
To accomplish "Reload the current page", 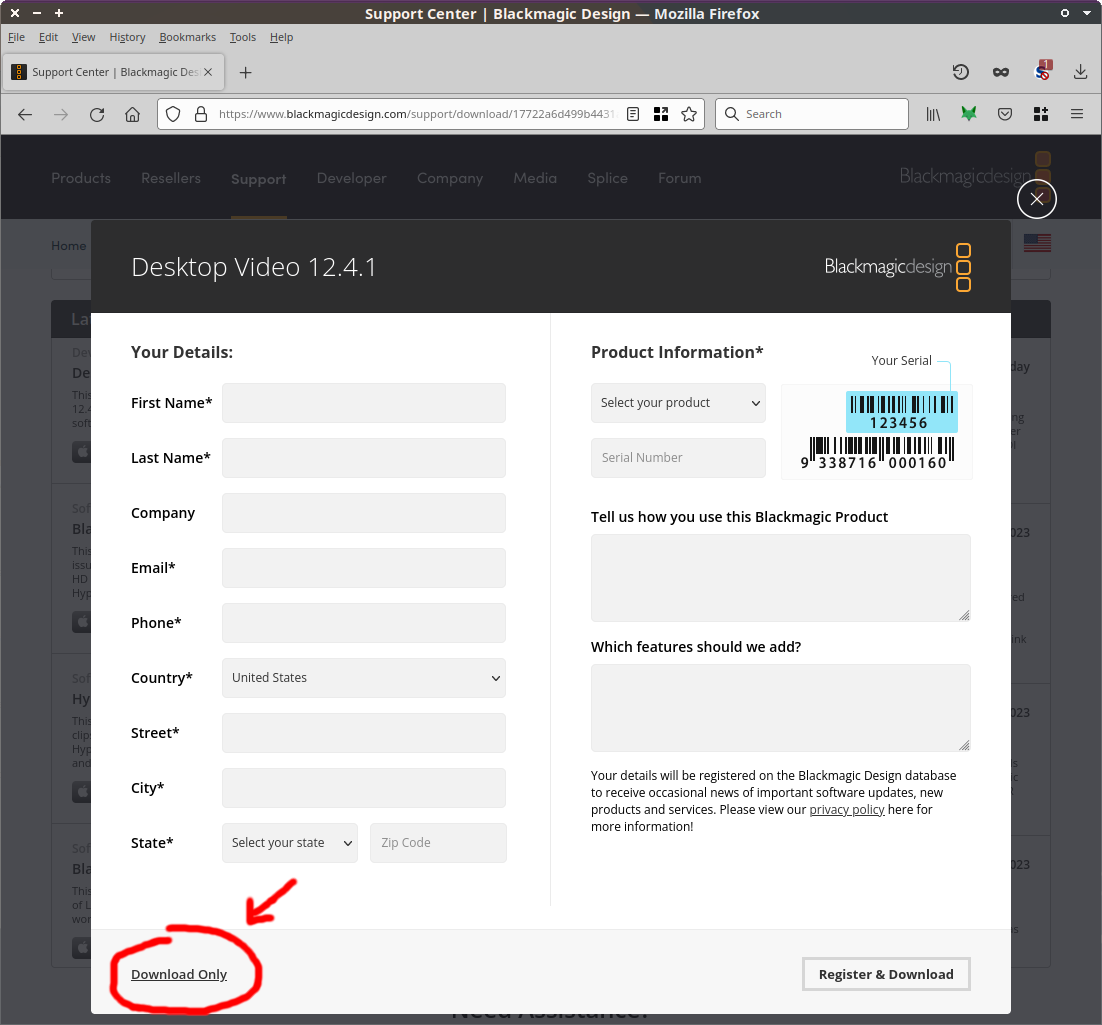I will [97, 114].
